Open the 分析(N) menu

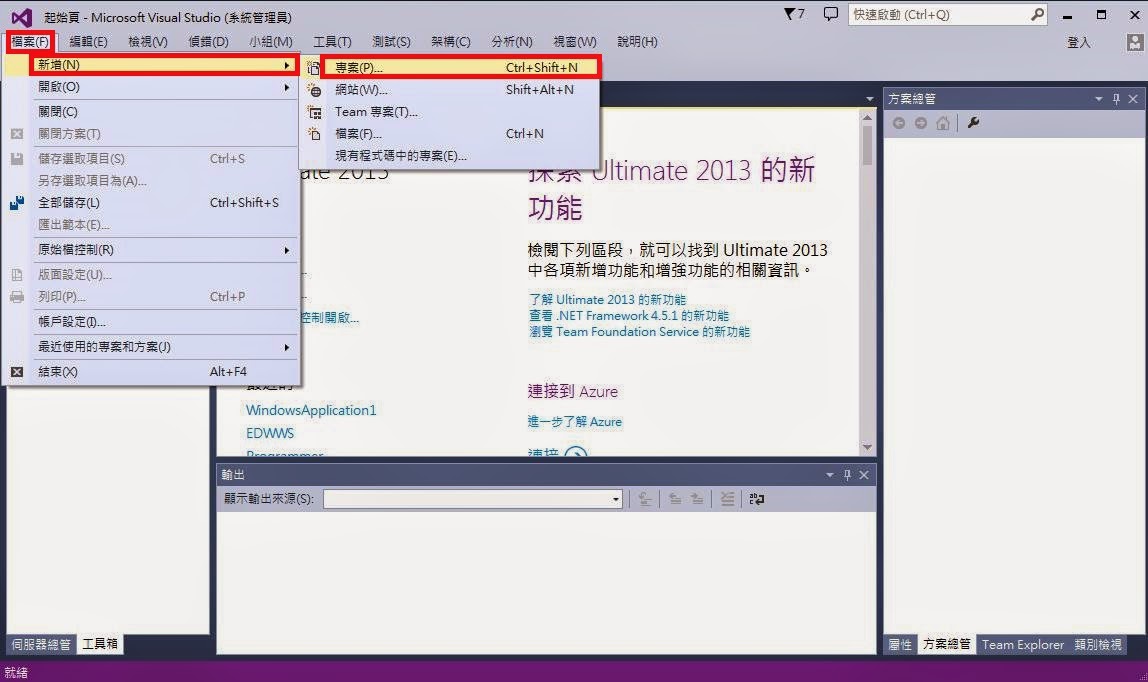512,42
